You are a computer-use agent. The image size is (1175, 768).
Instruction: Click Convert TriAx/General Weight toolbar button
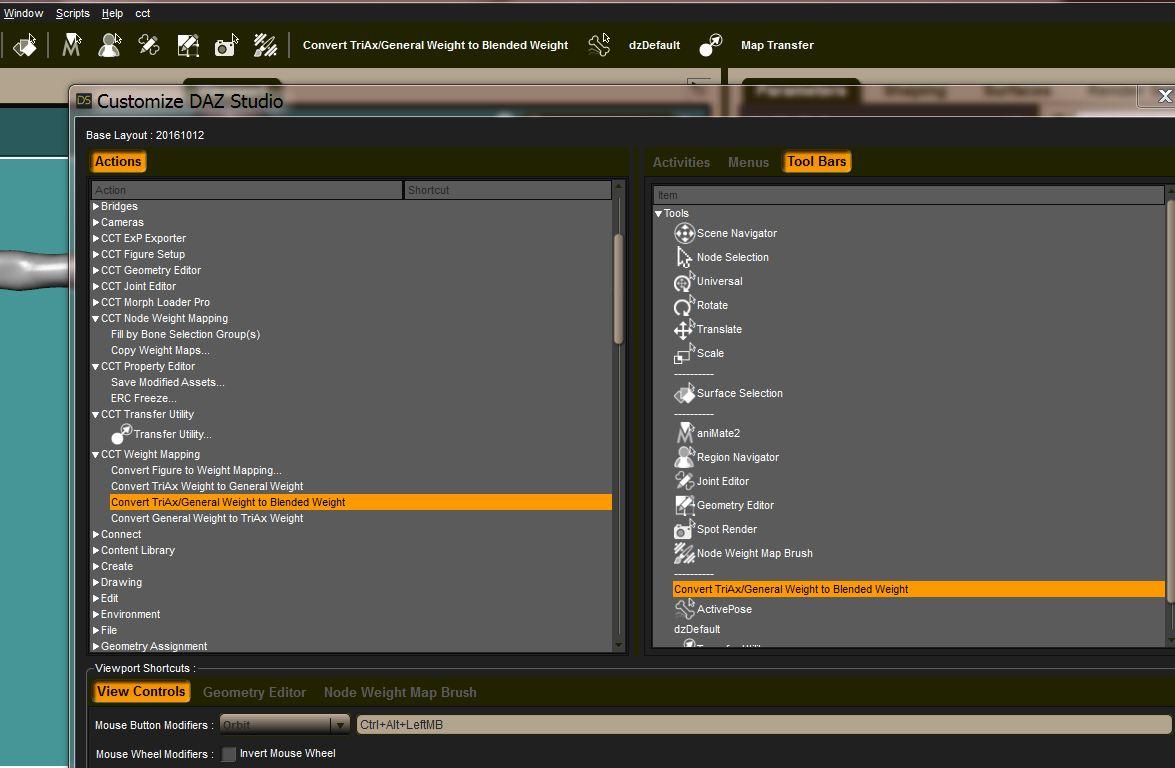[x=435, y=45]
